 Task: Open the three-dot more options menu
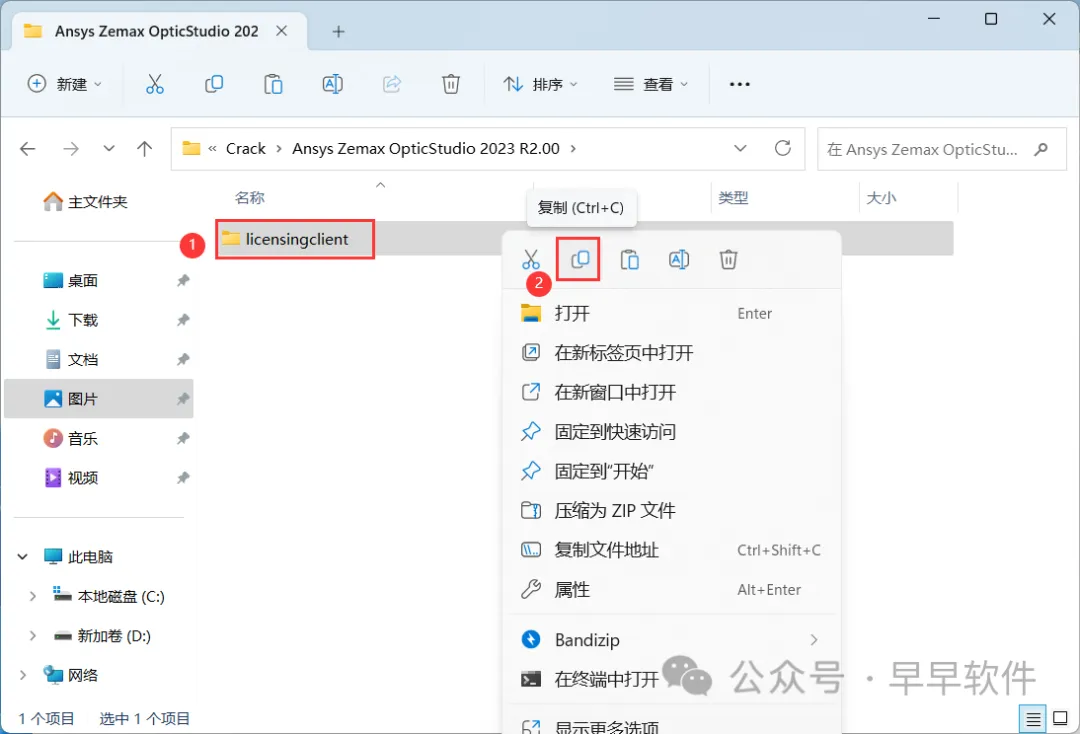coord(739,84)
